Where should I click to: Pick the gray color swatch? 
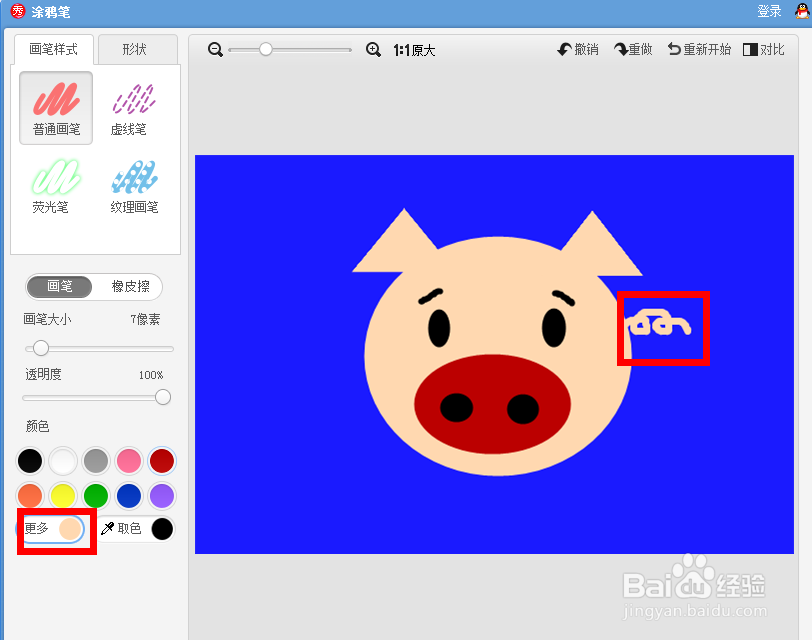96,461
